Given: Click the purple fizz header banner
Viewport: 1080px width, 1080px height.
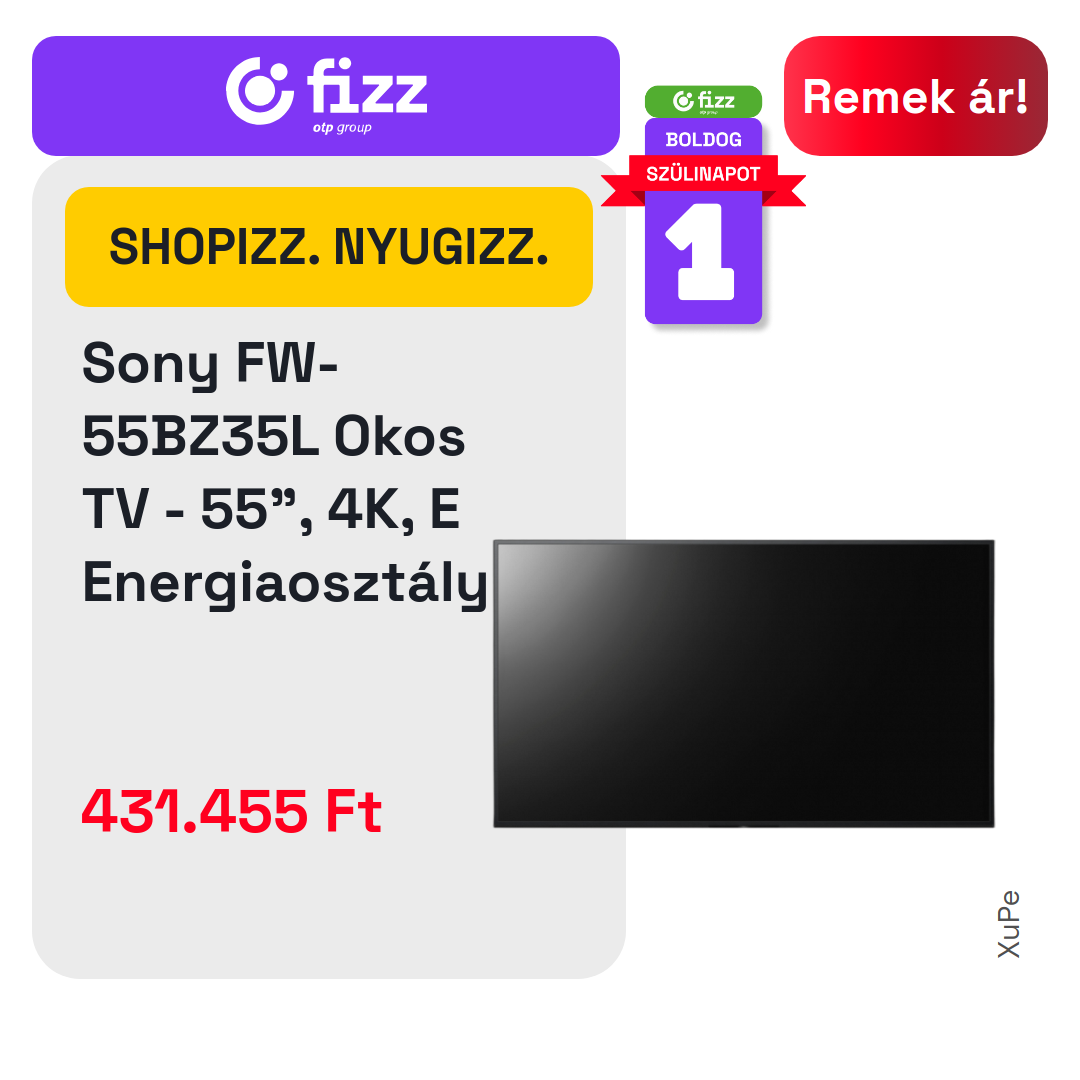Looking at the screenshot, I should [326, 96].
